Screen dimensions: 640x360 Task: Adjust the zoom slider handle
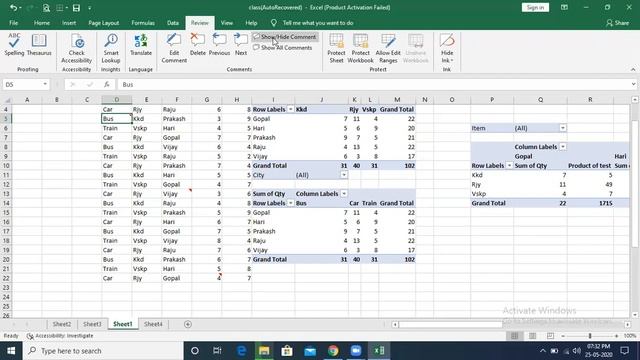590,336
